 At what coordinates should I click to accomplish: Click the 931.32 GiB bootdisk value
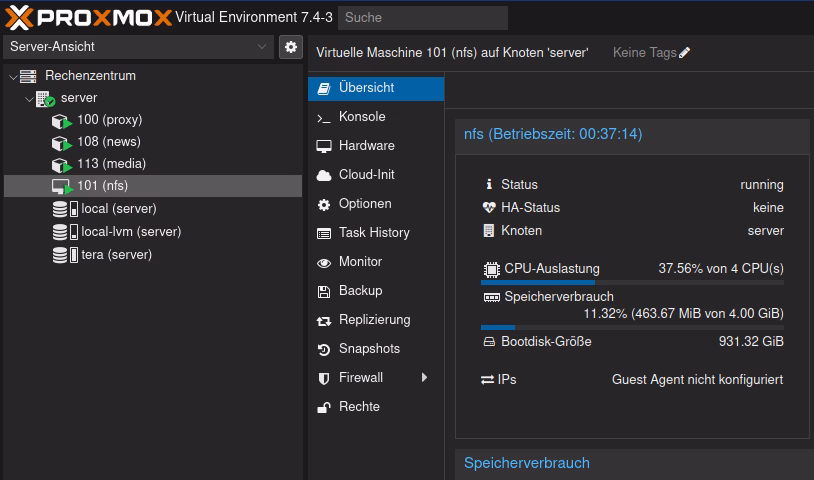751,341
